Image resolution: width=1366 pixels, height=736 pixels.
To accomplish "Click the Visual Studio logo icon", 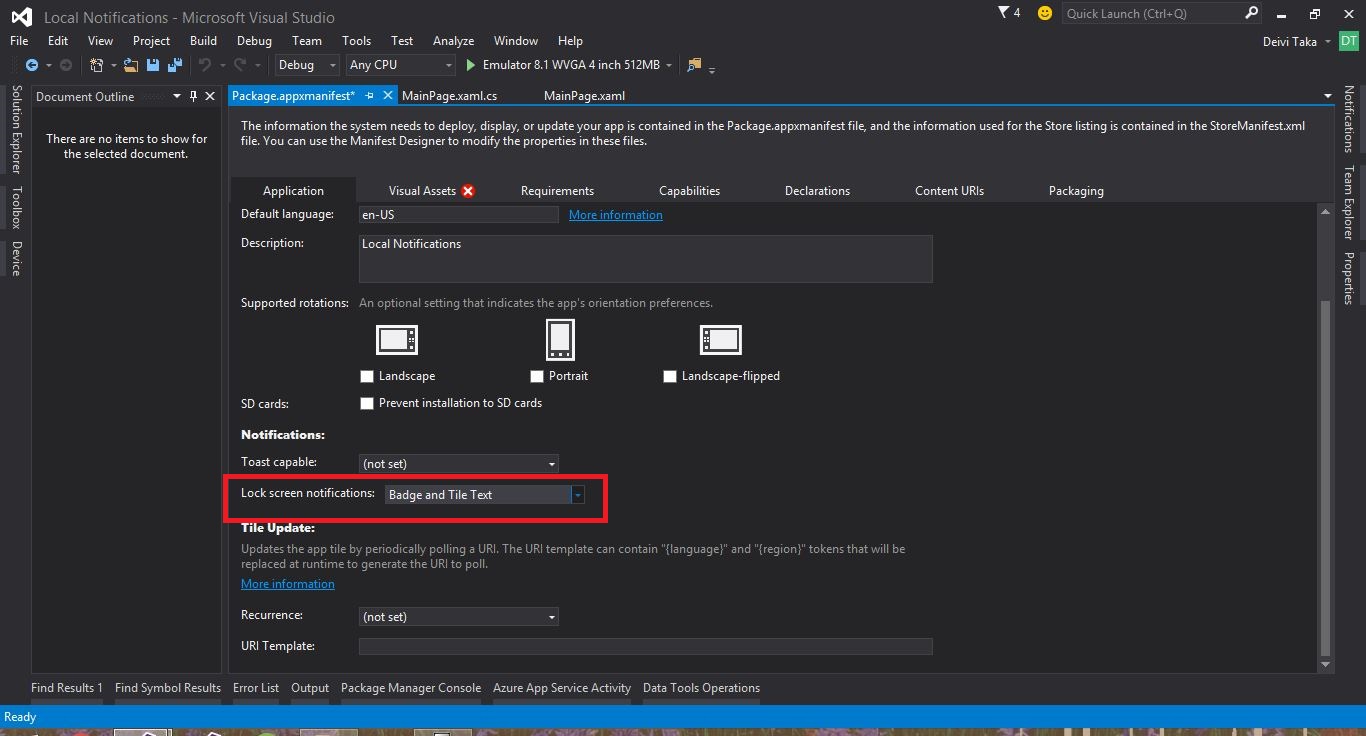I will (x=21, y=17).
